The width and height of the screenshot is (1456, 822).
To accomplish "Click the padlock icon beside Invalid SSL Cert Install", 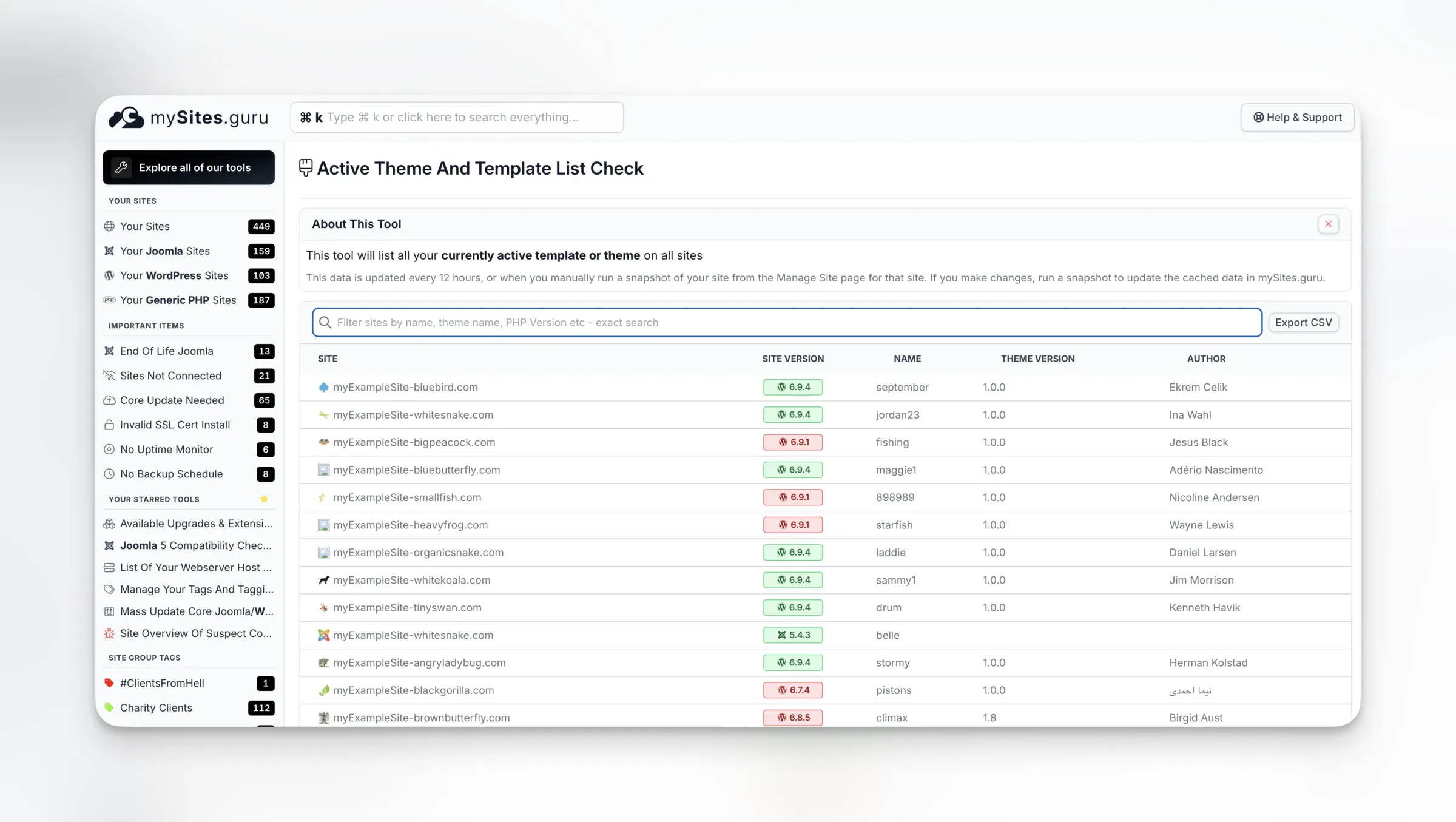I will 110,425.
